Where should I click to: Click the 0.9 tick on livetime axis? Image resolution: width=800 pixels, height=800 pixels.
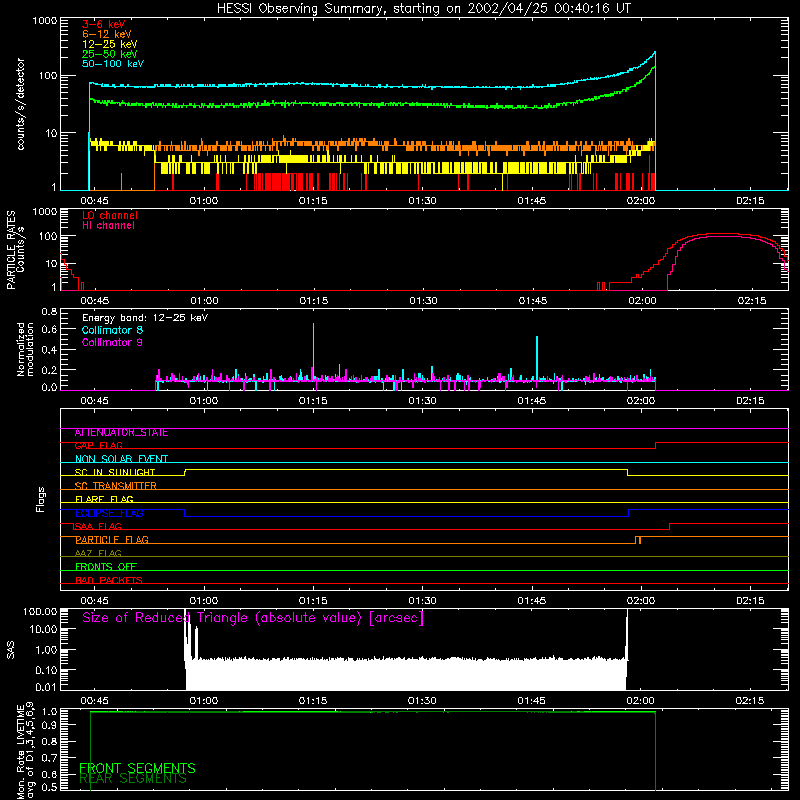(49, 725)
